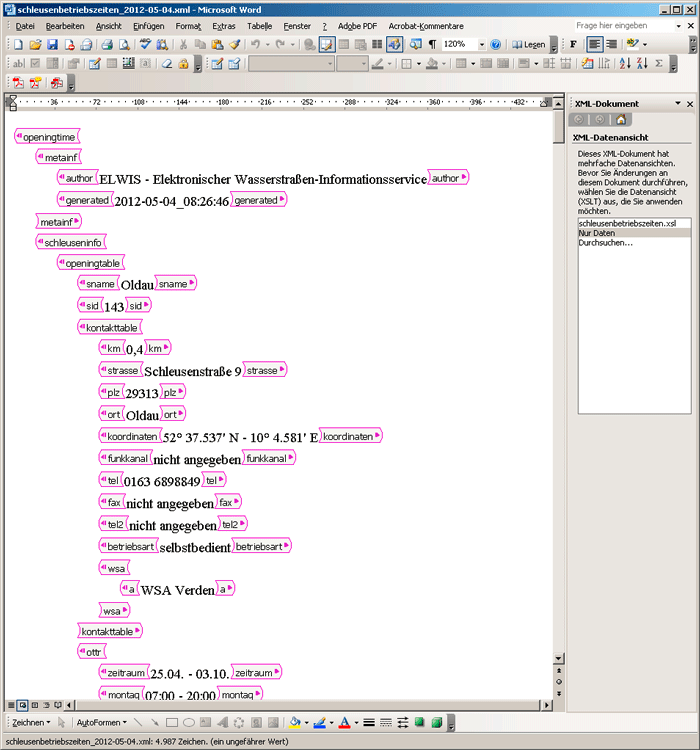Sort descending Z to A

(642, 64)
